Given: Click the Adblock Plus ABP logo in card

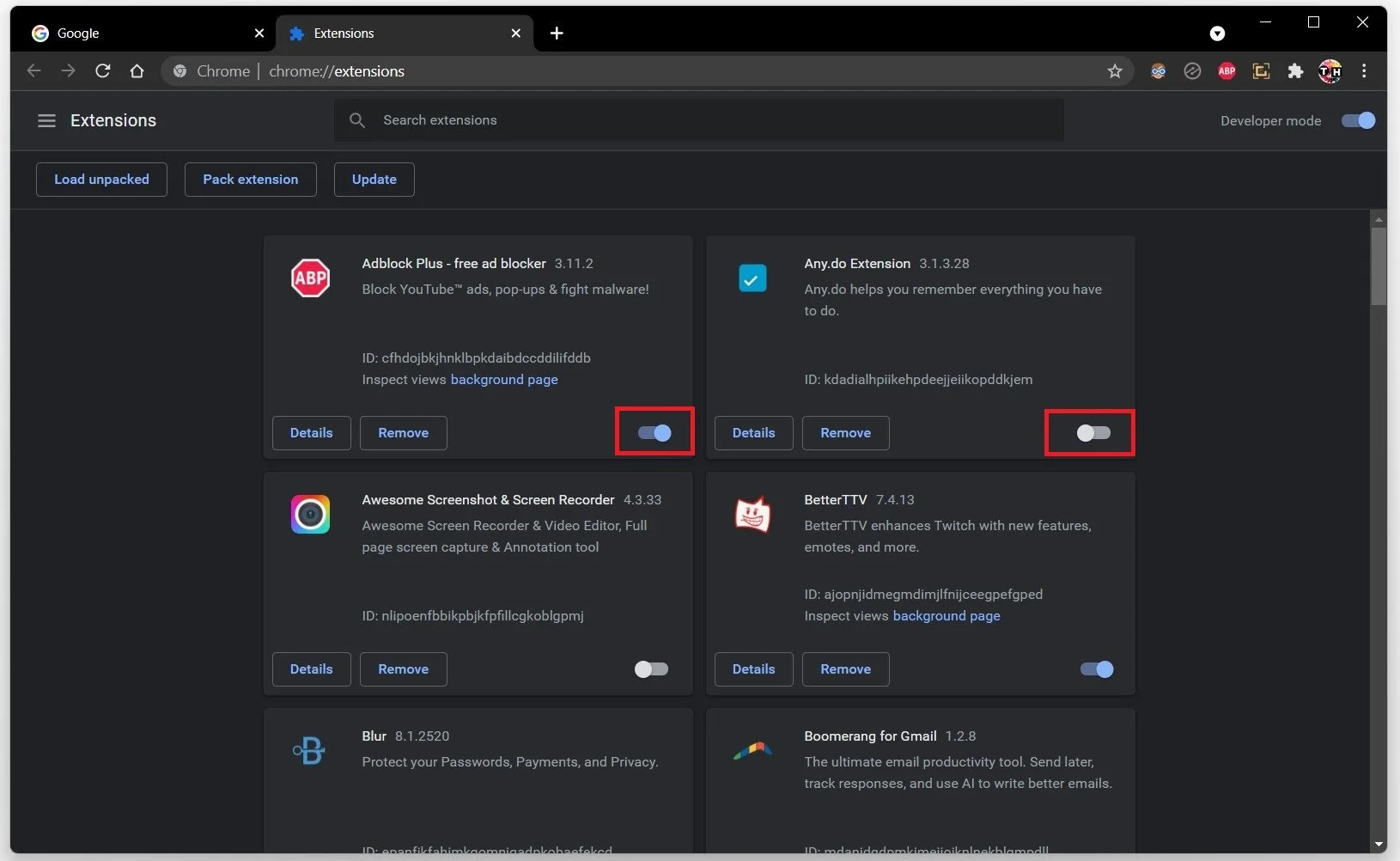Looking at the screenshot, I should 310,278.
